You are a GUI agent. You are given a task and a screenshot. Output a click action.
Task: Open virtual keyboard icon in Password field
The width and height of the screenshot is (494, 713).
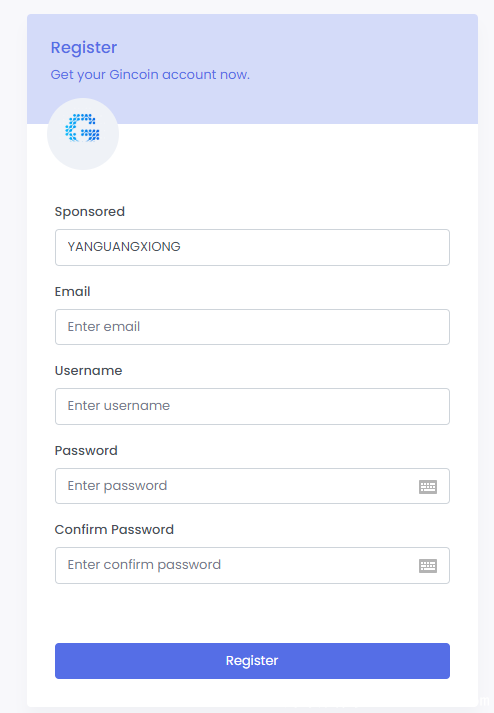point(428,487)
